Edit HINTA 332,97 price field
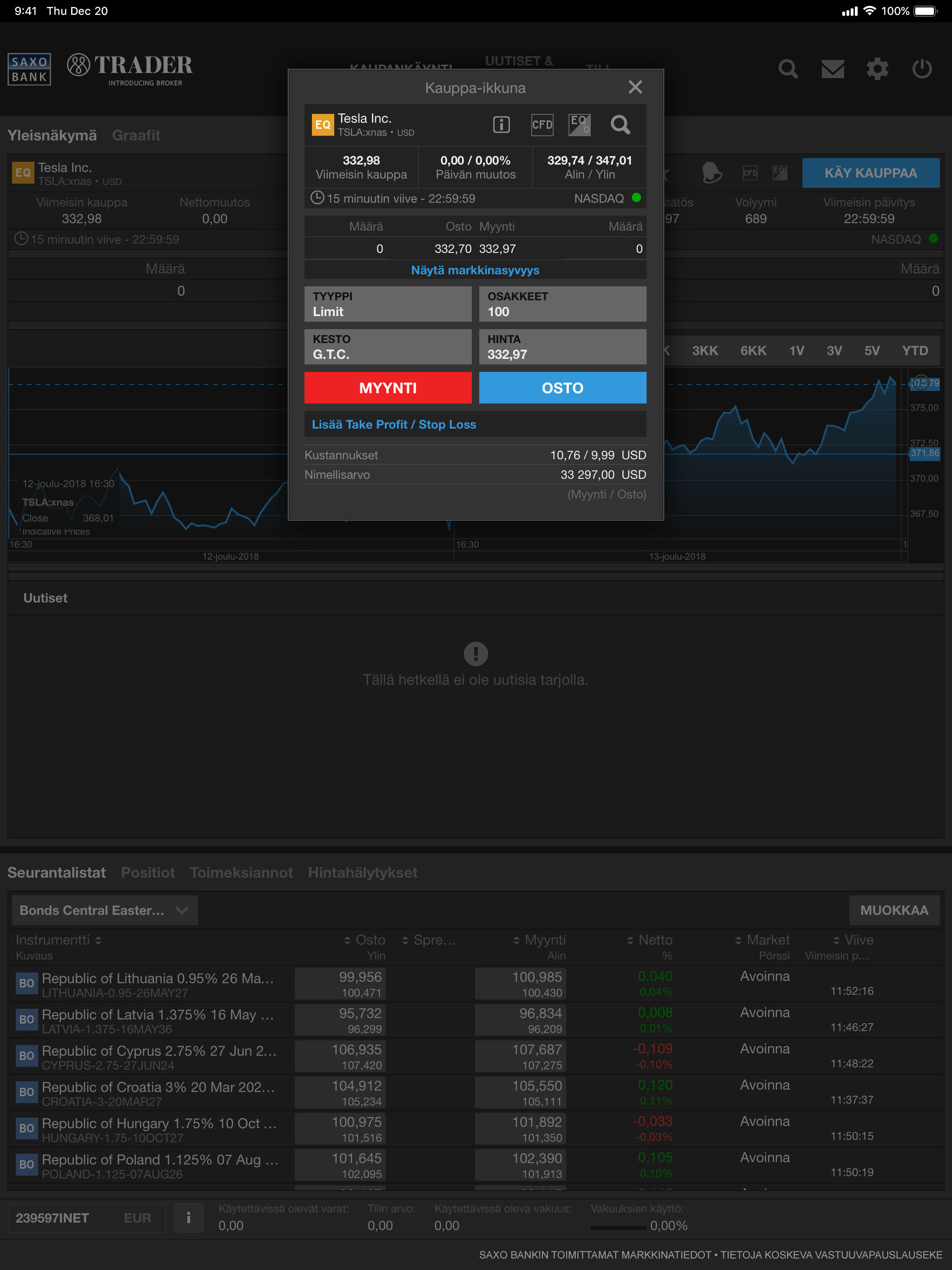 pyautogui.click(x=563, y=347)
